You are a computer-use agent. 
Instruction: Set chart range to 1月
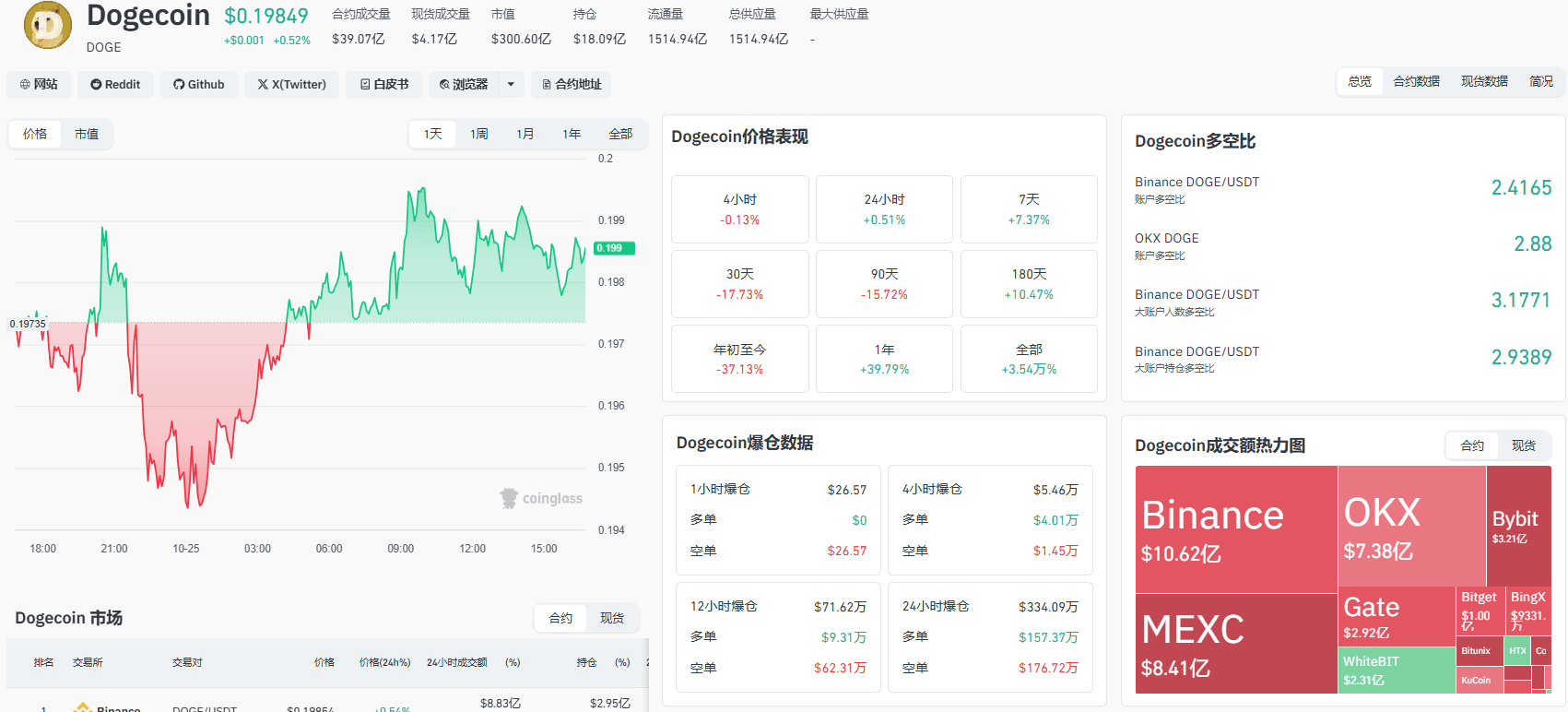coord(525,134)
